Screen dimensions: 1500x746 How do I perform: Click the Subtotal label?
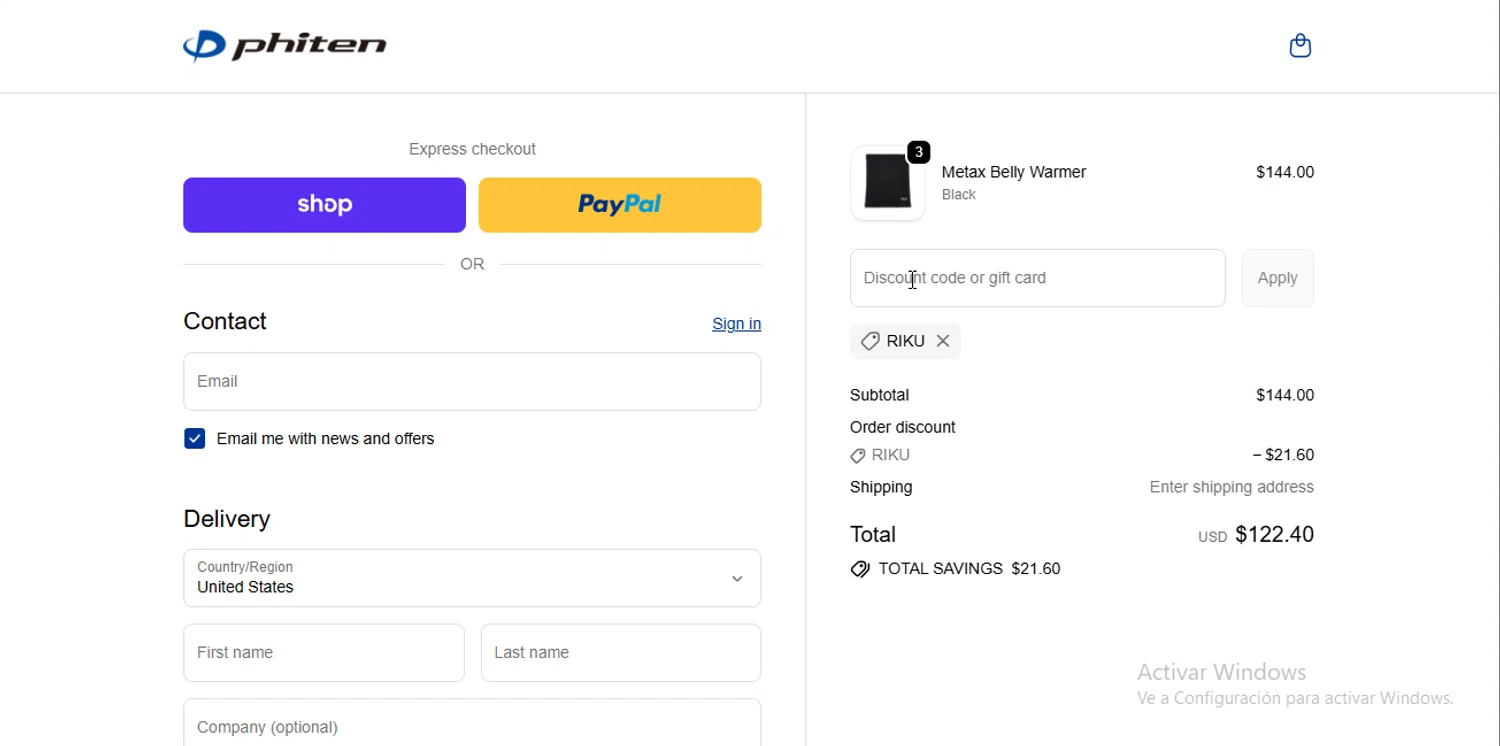(880, 395)
